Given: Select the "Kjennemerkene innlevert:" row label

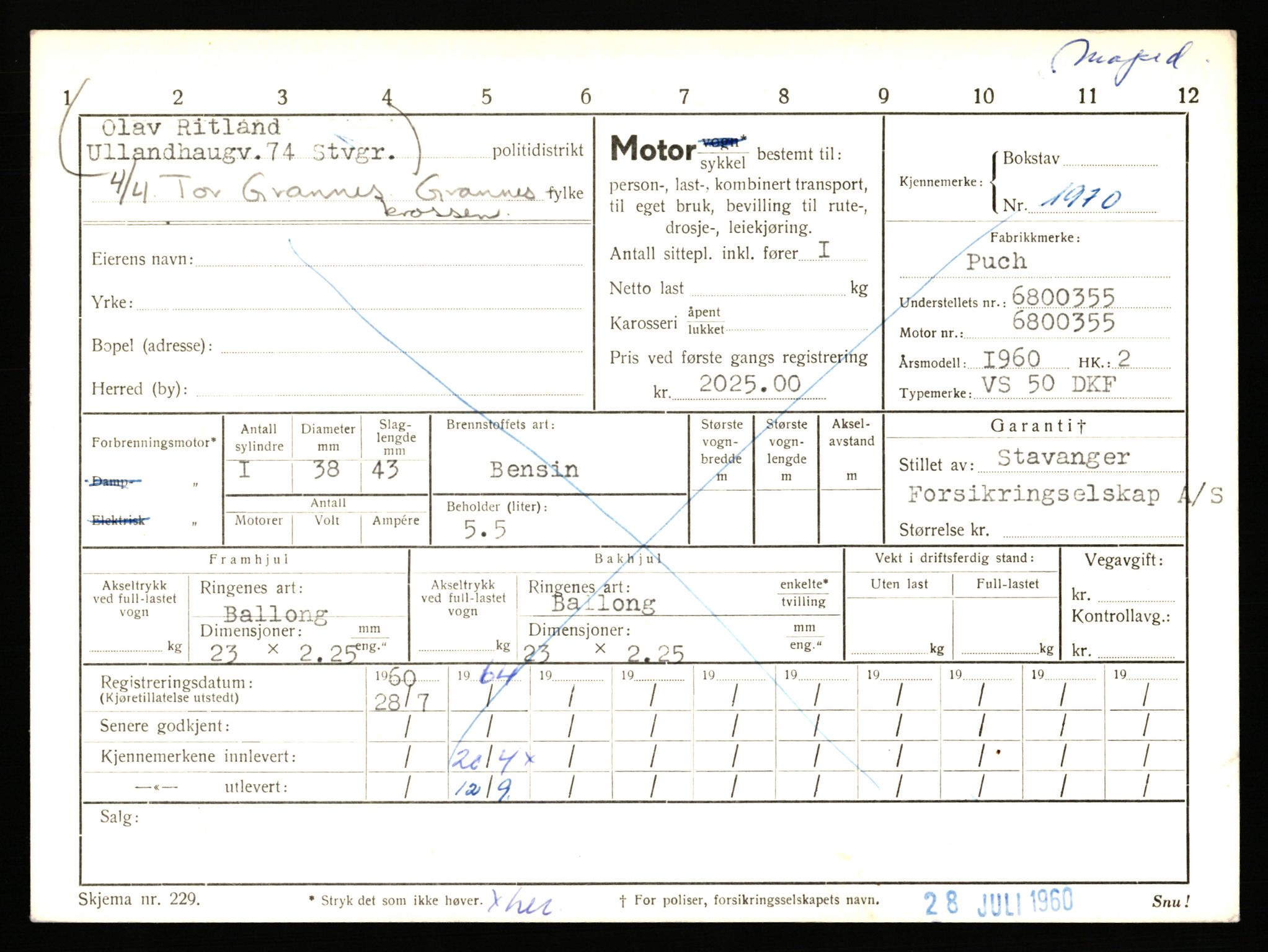Looking at the screenshot, I should tap(198, 756).
